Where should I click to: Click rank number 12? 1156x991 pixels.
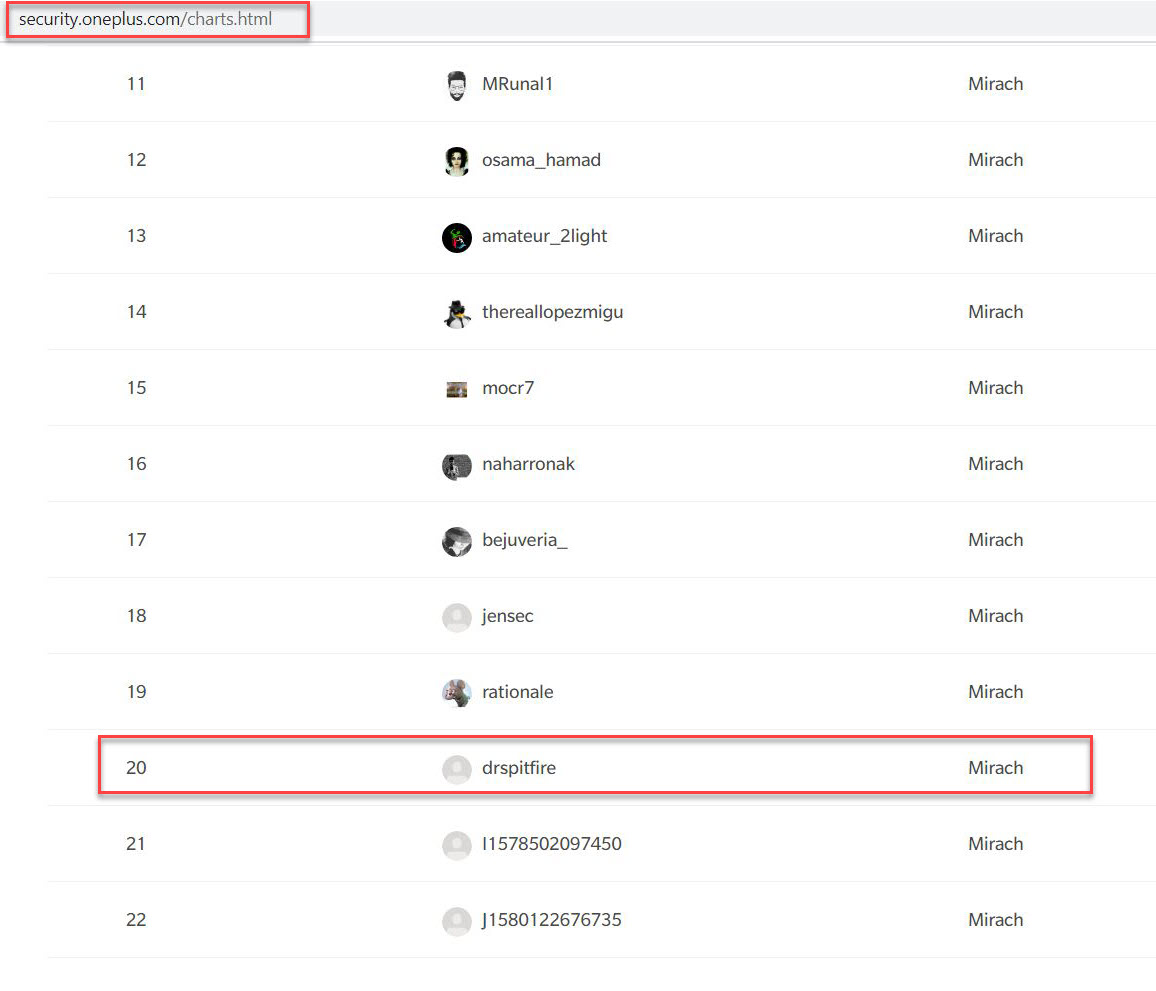[136, 160]
